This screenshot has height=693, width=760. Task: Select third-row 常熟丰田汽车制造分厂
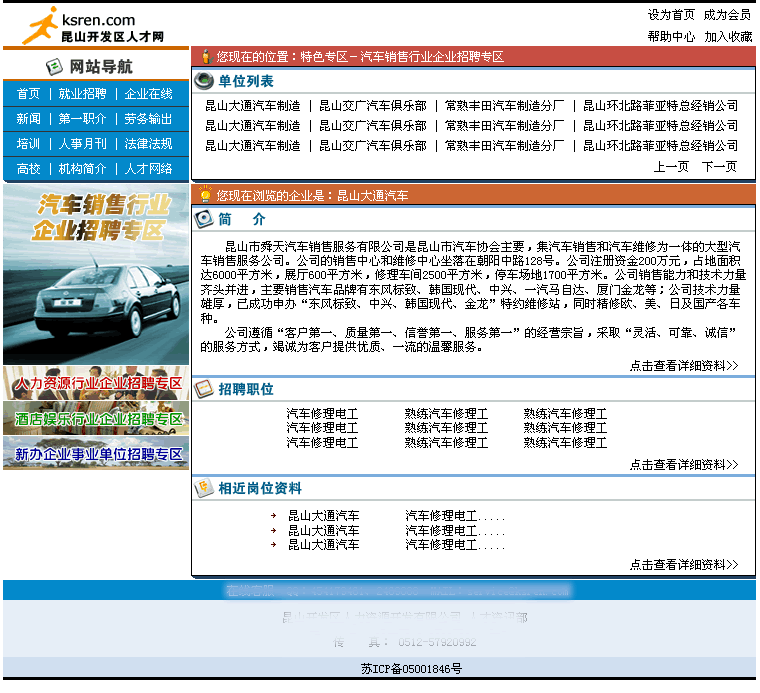(505, 145)
